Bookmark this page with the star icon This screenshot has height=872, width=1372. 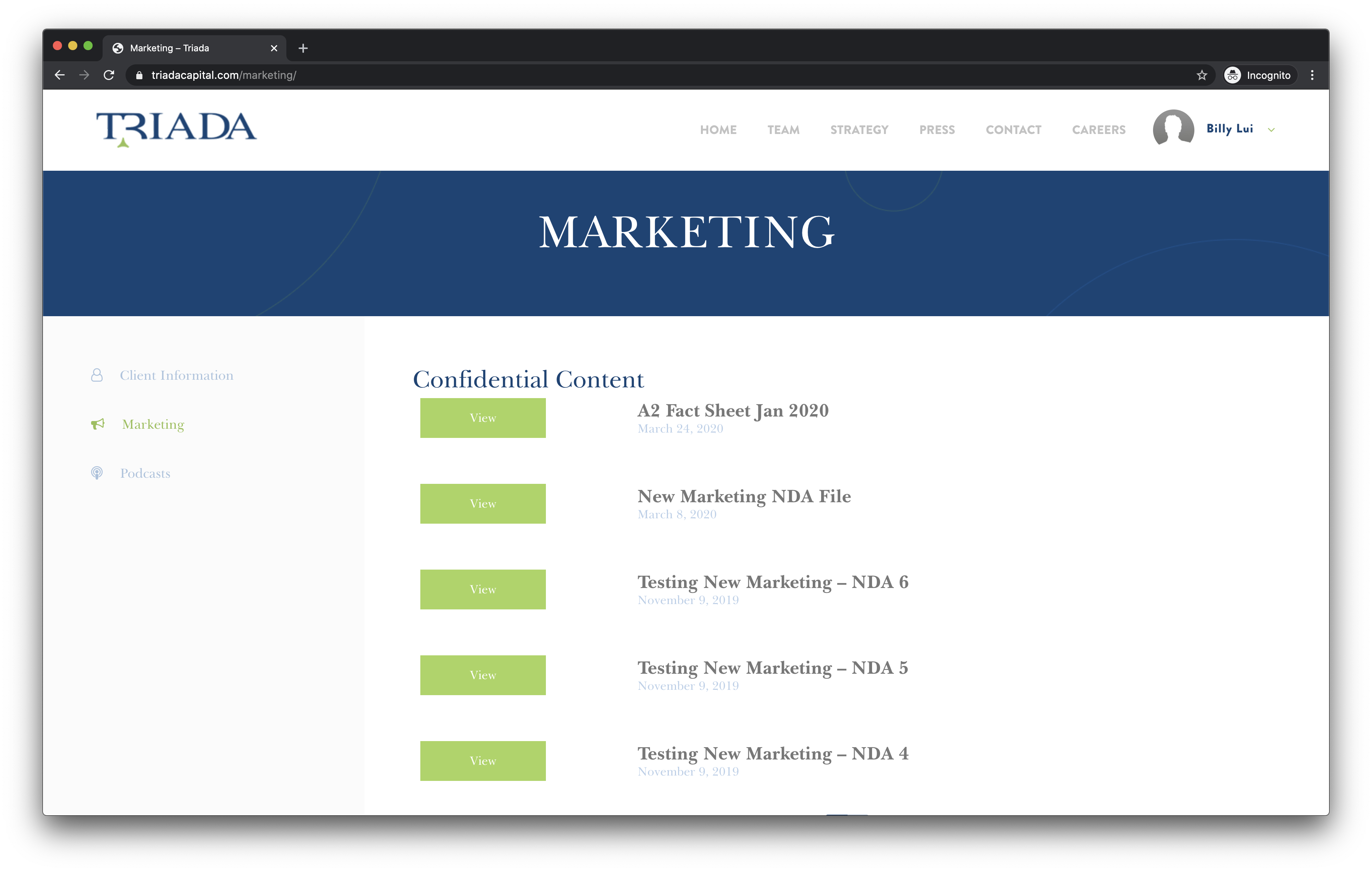click(x=1202, y=75)
